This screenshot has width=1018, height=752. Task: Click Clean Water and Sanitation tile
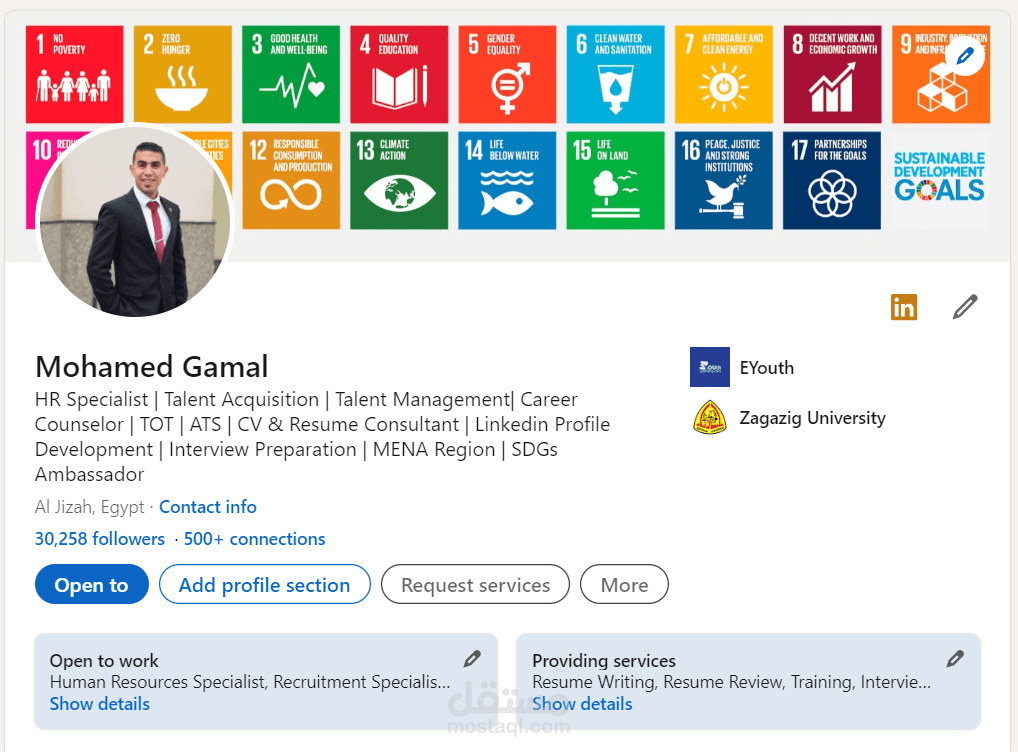[615, 74]
